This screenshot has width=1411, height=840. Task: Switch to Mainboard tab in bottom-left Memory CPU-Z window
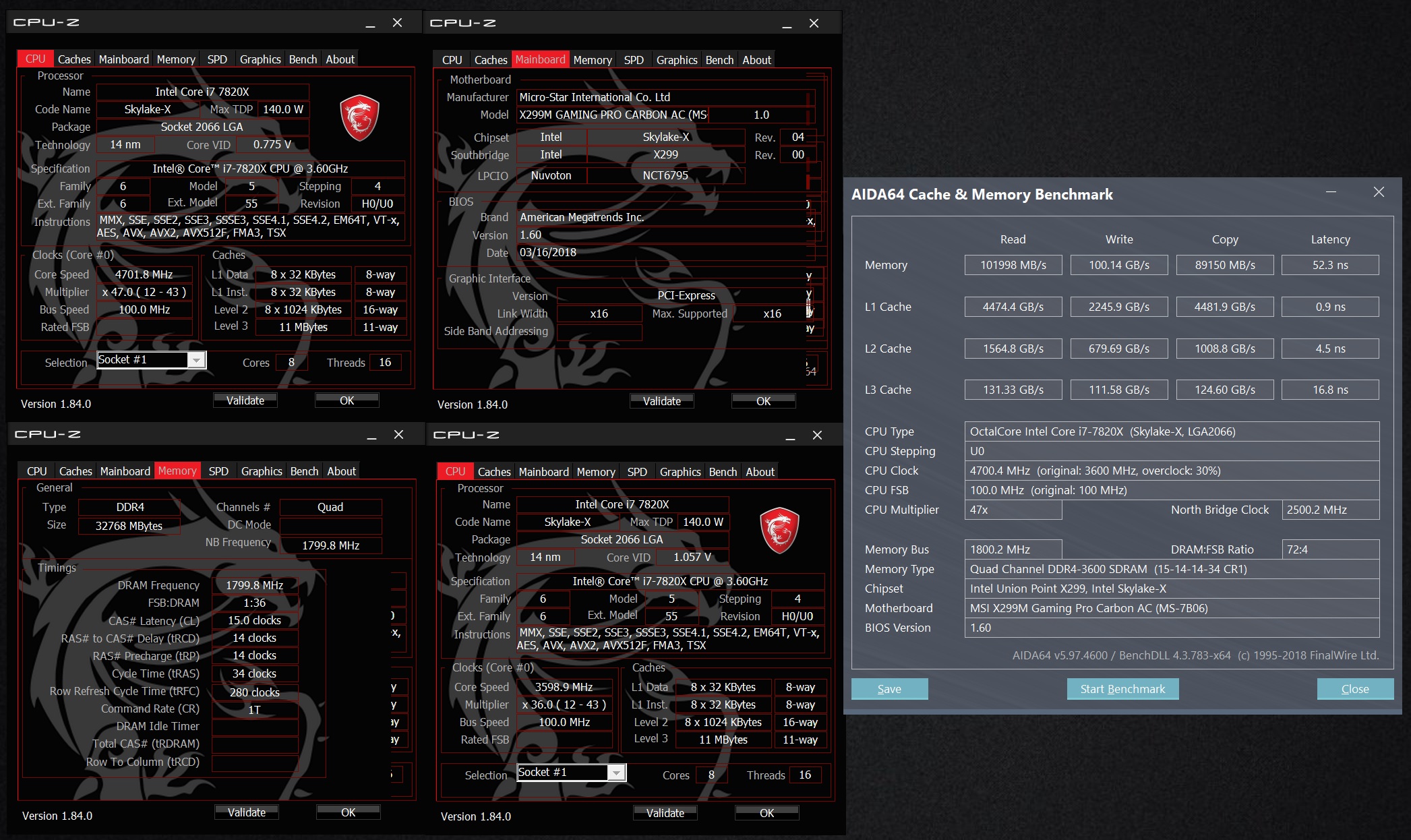click(125, 471)
